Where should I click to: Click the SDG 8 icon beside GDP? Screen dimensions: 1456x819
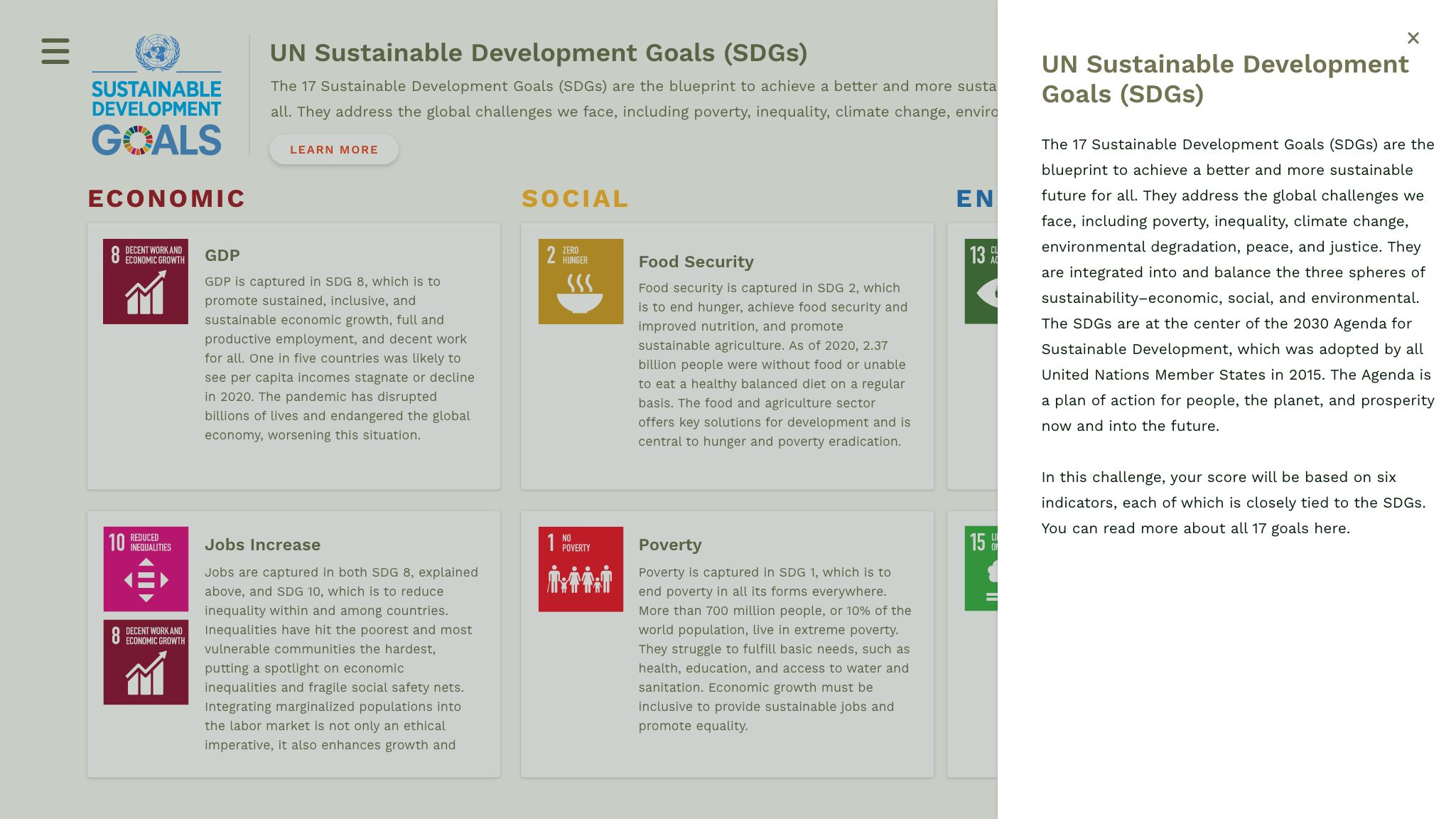[x=146, y=282]
